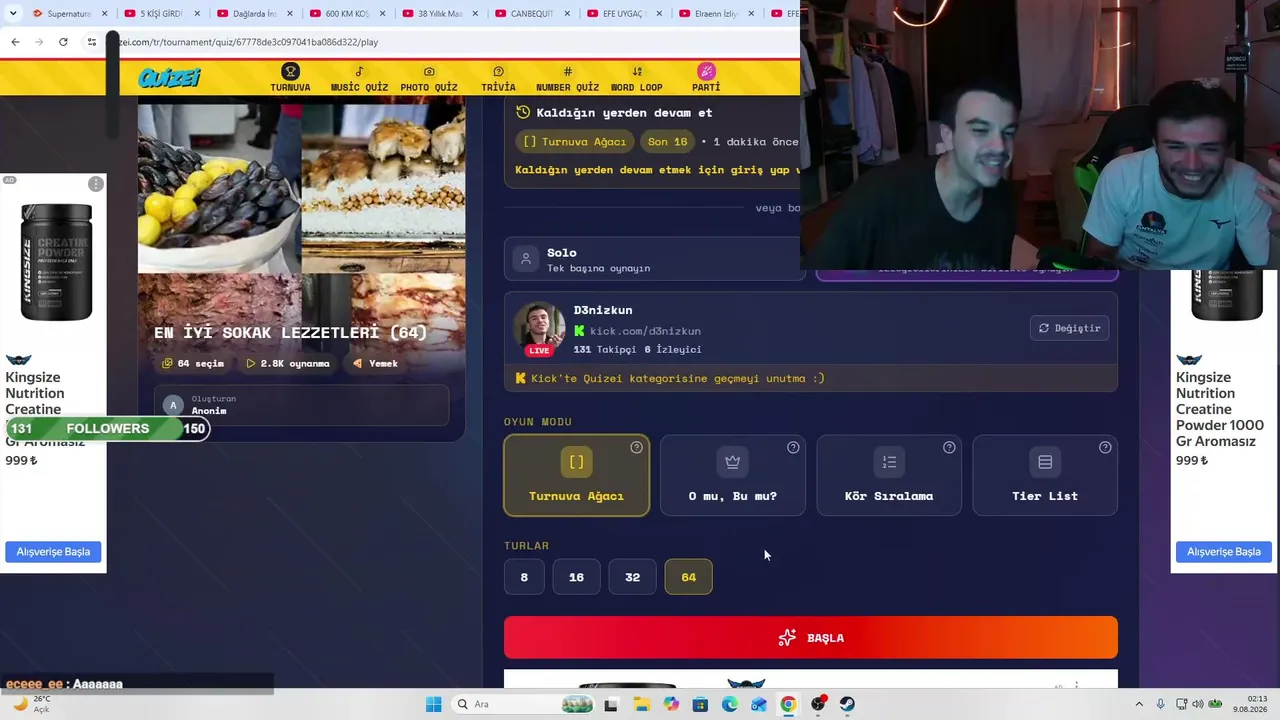Click the D3nizkun streamer avatar

click(x=539, y=328)
